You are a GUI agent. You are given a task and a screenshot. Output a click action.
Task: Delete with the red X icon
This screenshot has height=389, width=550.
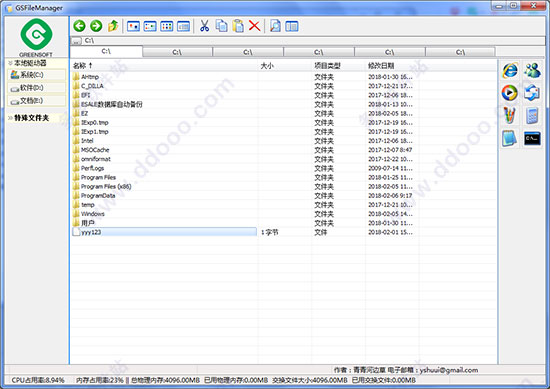click(x=255, y=26)
